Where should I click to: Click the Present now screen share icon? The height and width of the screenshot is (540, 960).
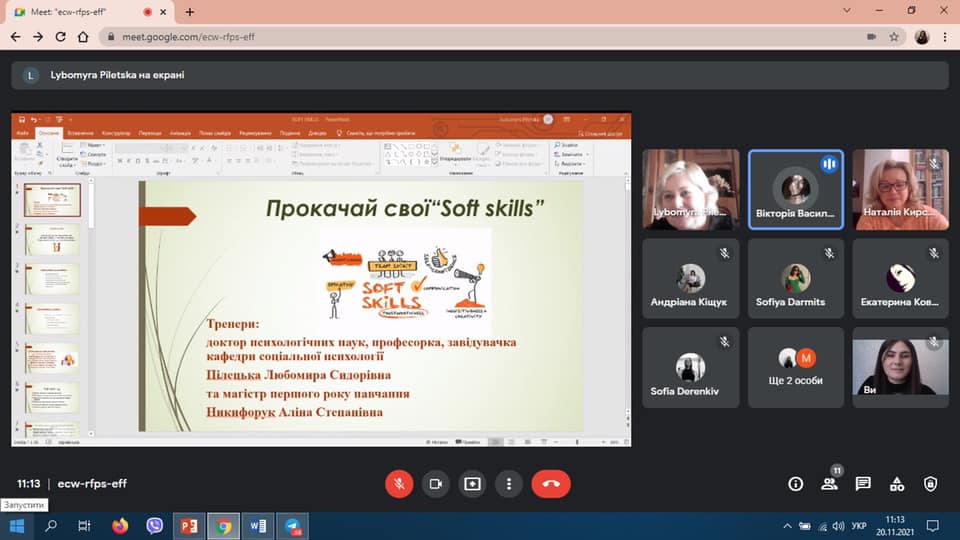point(472,484)
